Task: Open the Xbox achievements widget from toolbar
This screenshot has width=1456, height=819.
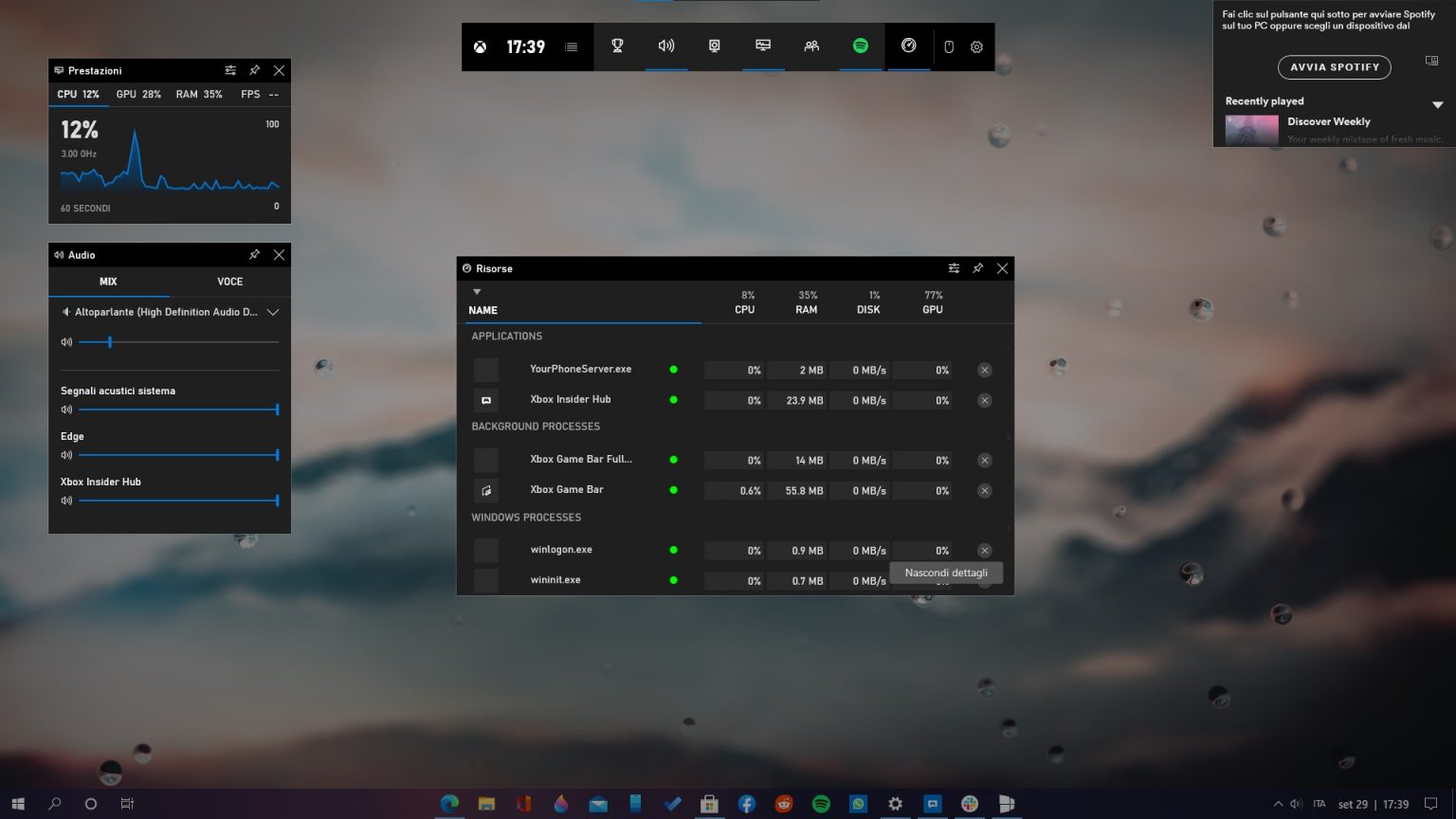Action: [x=618, y=45]
